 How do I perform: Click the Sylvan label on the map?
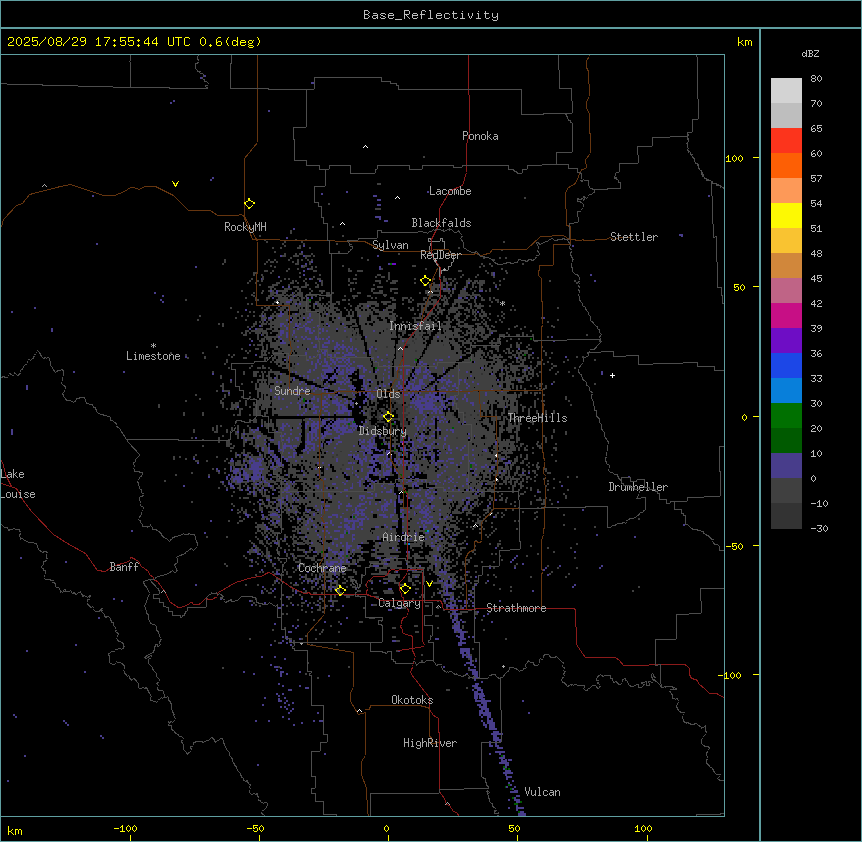click(390, 245)
